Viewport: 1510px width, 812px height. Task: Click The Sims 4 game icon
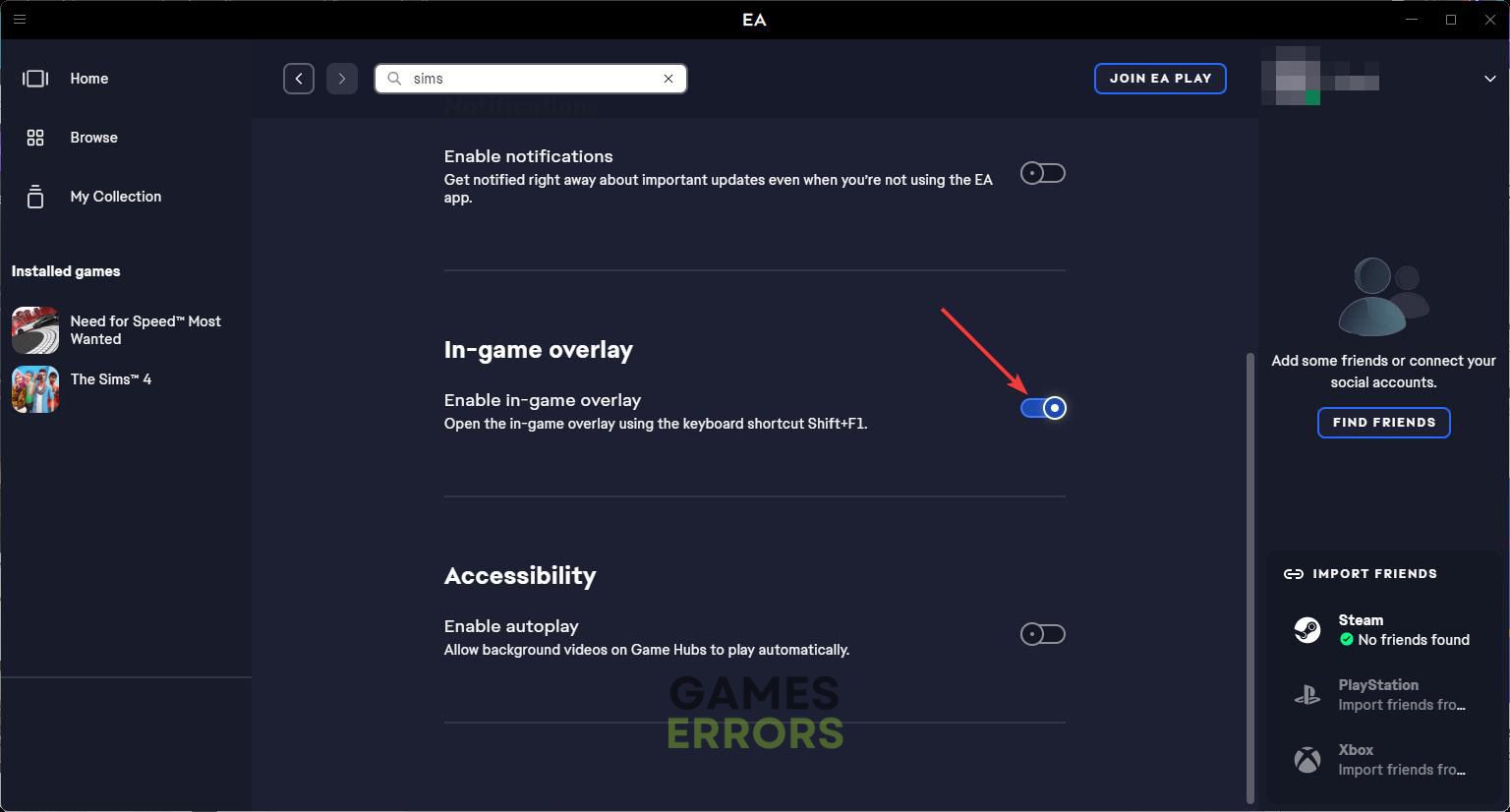[35, 388]
